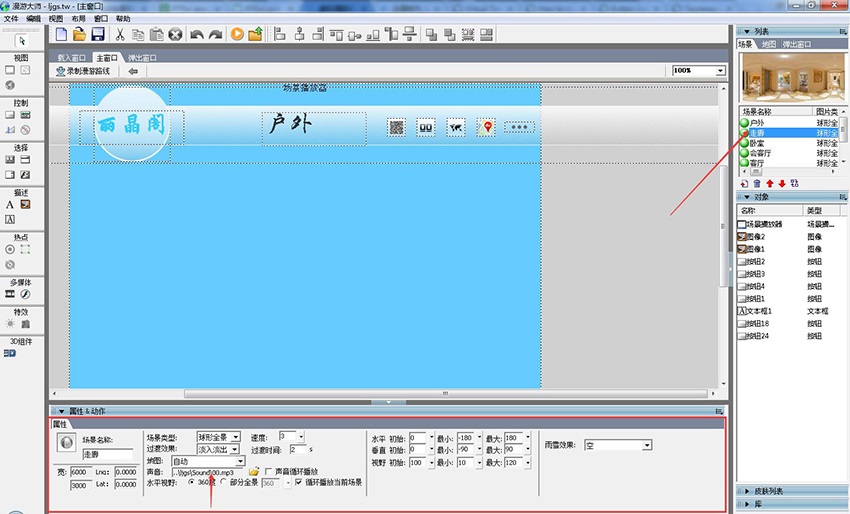Click the 录制漫游路线 button
This screenshot has width=850, height=514.
[x=89, y=71]
